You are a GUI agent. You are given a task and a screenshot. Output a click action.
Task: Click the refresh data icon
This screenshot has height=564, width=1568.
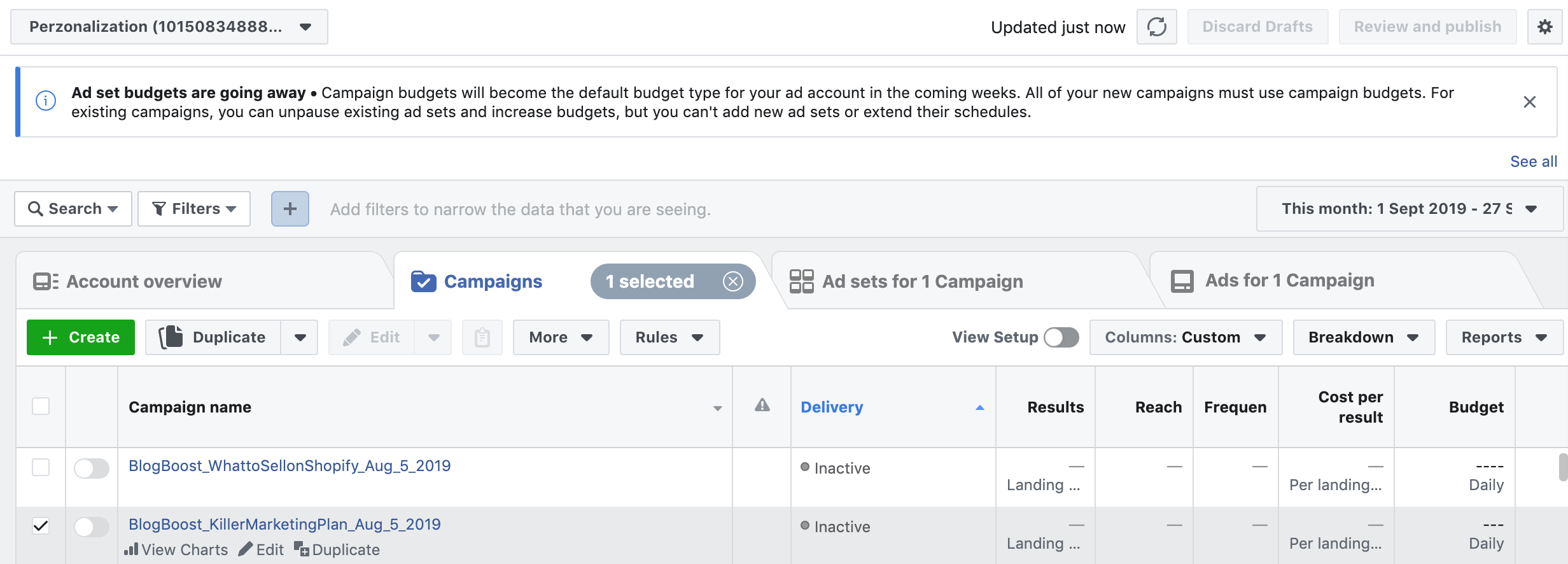1156,27
